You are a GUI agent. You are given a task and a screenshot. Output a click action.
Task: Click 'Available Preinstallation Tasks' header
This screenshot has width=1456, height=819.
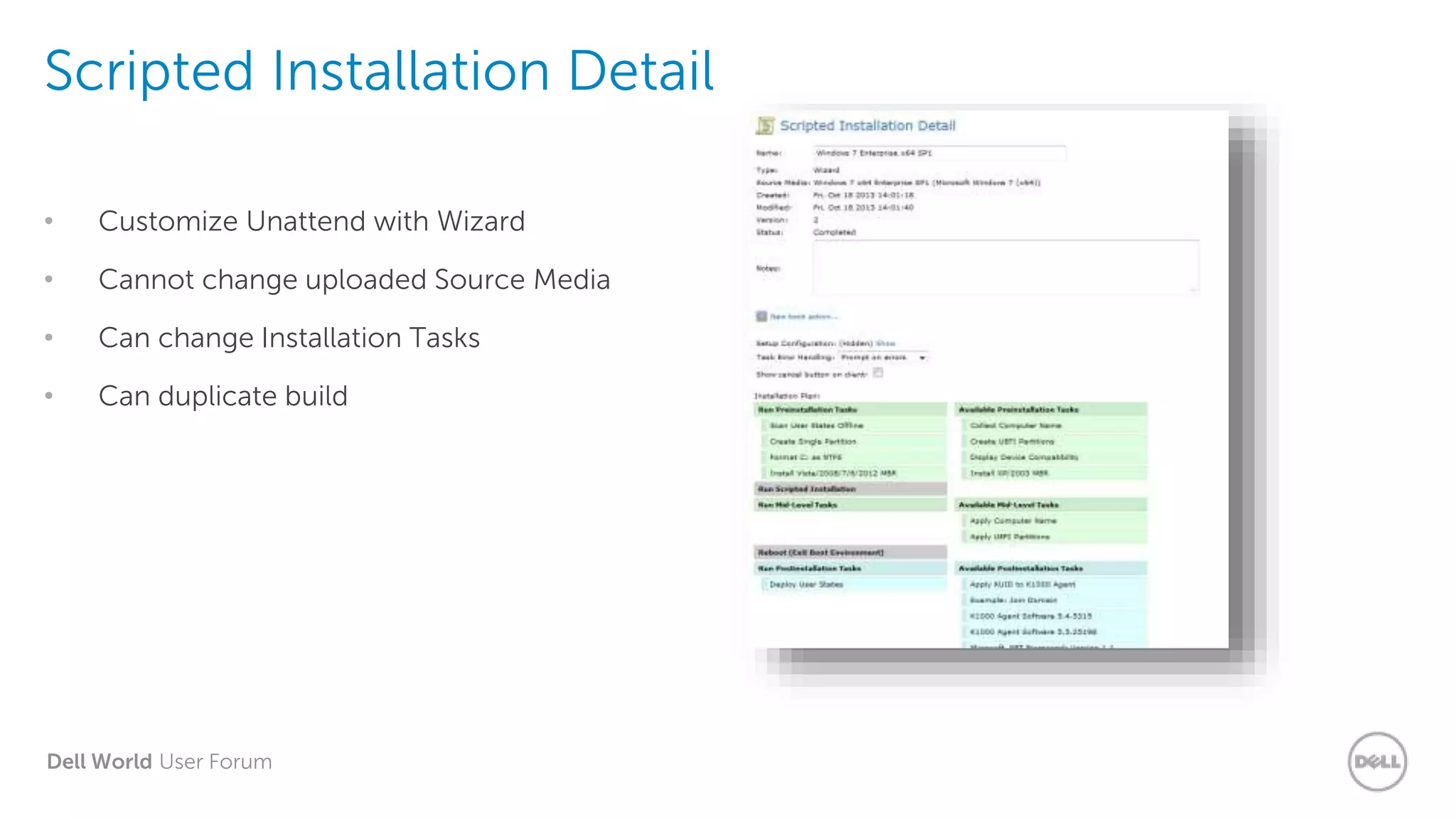(1051, 409)
